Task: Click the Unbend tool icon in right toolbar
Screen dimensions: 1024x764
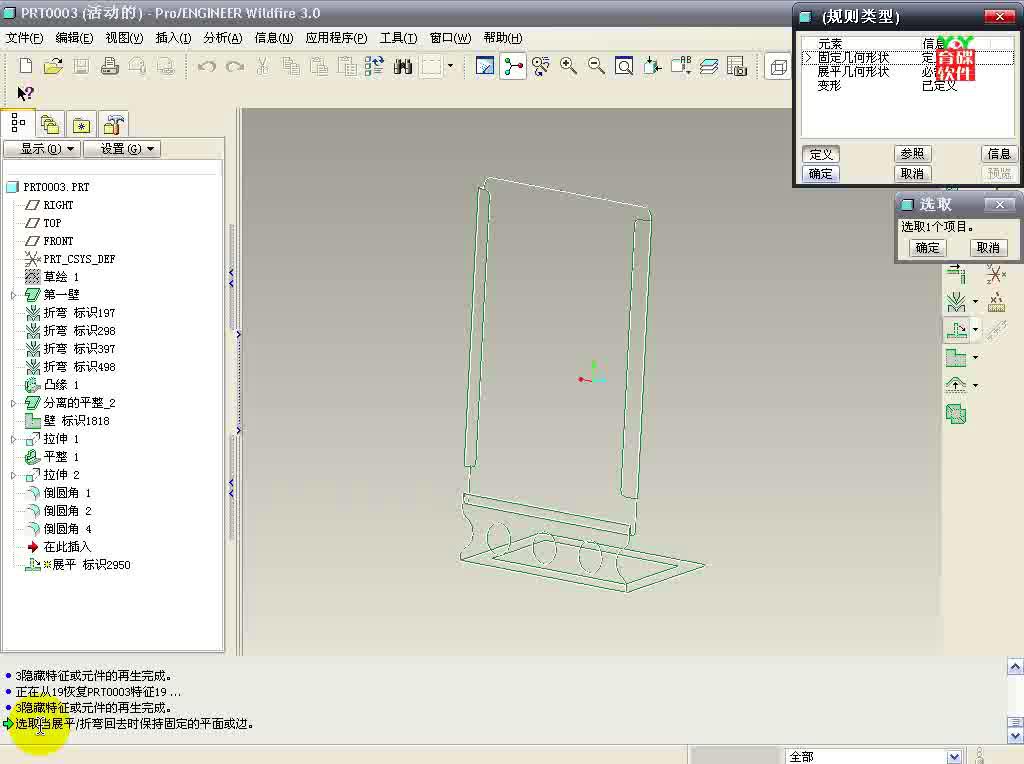Action: pyautogui.click(x=956, y=330)
